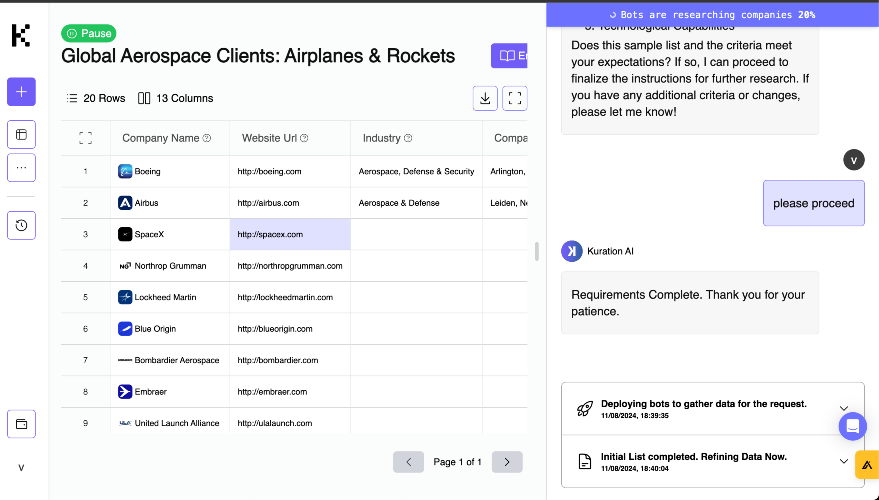The image size is (879, 500).
Task: Click the expand icon in table header corner
Action: coord(85,138)
